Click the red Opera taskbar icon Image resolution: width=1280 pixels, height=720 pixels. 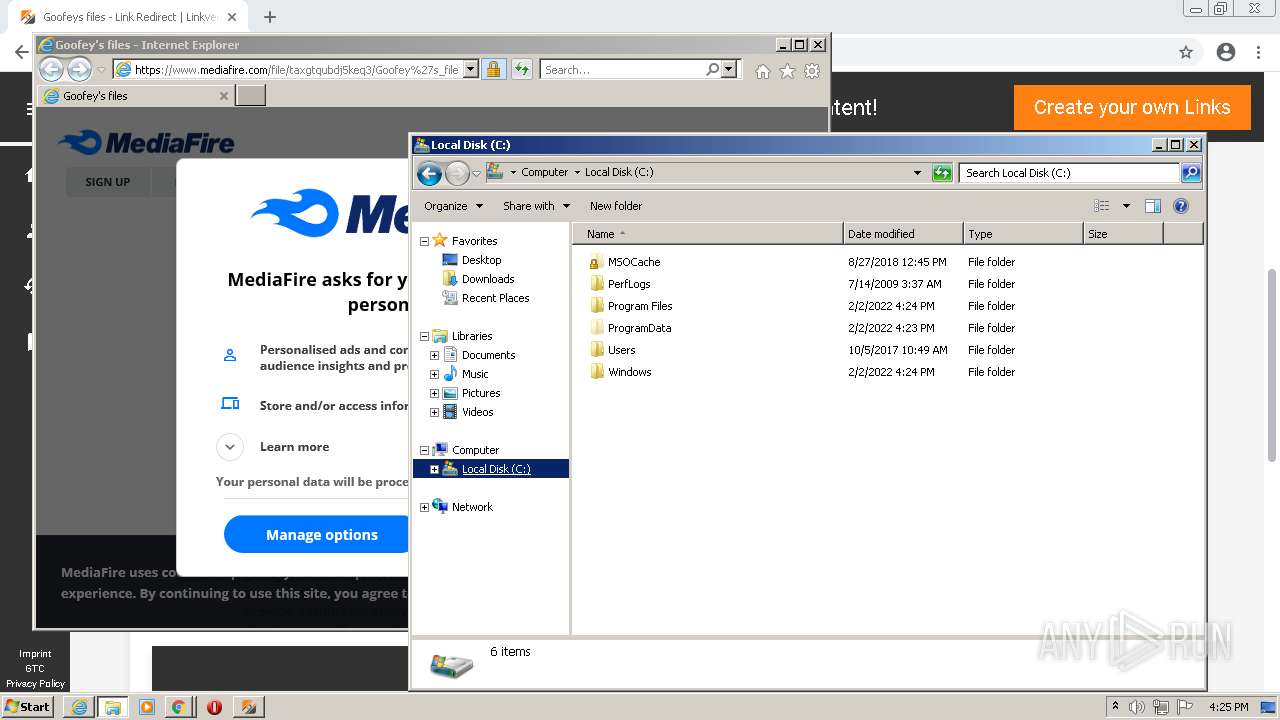click(214, 707)
